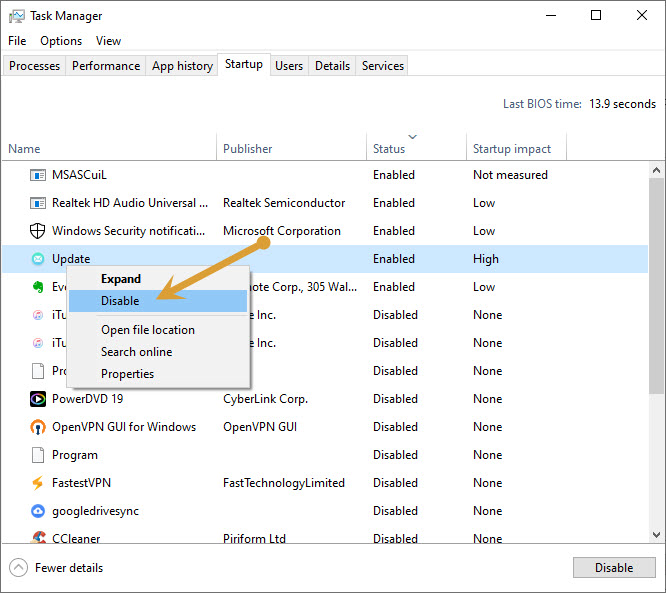Click the Disable button at bottom right

click(x=614, y=568)
